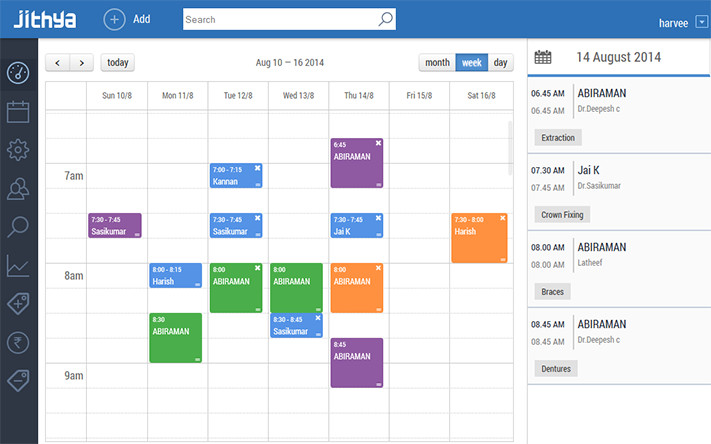Click the plus circle Add icon
The width and height of the screenshot is (711, 444).
click(x=115, y=19)
